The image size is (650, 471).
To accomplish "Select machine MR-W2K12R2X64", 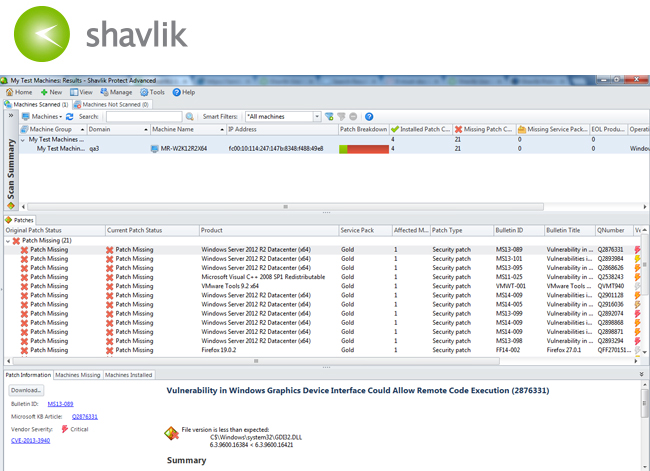I will click(x=184, y=148).
